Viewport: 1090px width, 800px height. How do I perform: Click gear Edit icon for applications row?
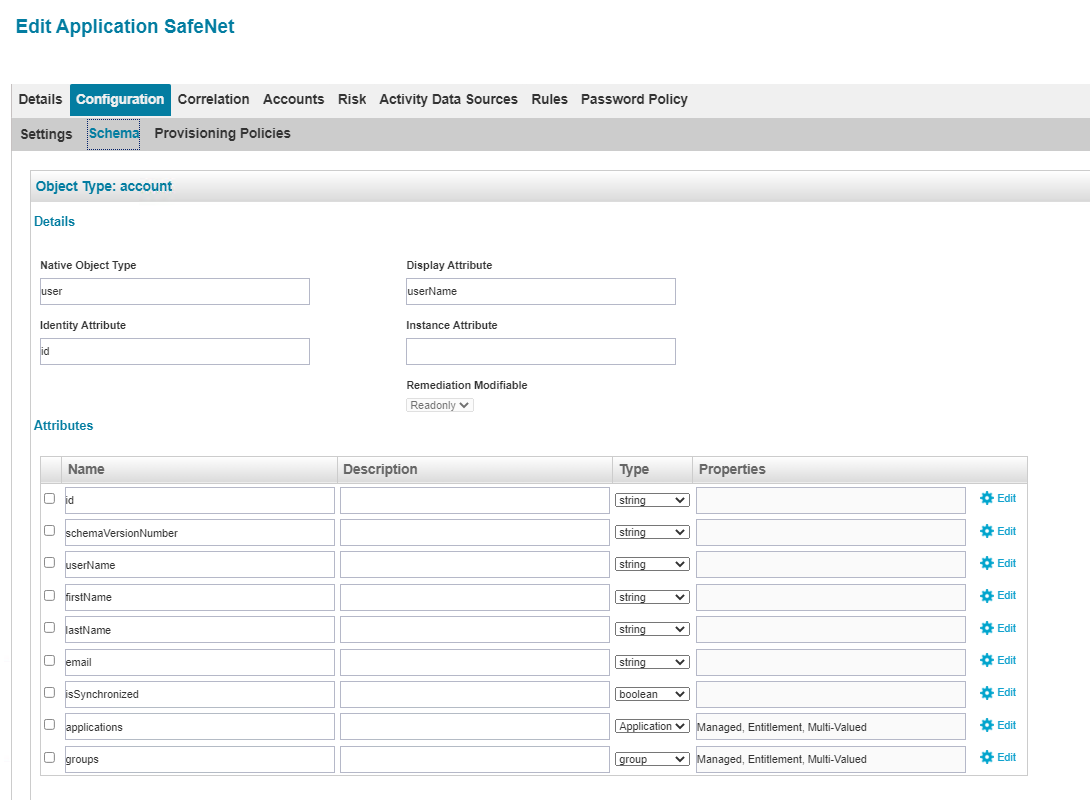click(x=986, y=726)
